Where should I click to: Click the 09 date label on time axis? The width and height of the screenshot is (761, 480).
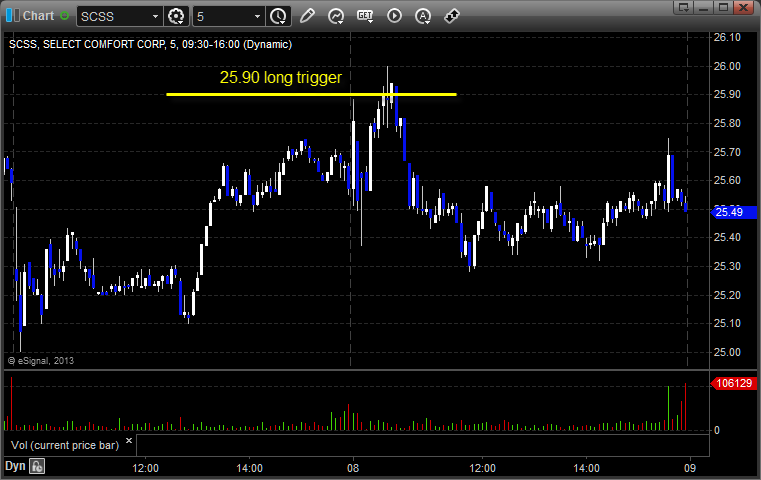tap(690, 468)
